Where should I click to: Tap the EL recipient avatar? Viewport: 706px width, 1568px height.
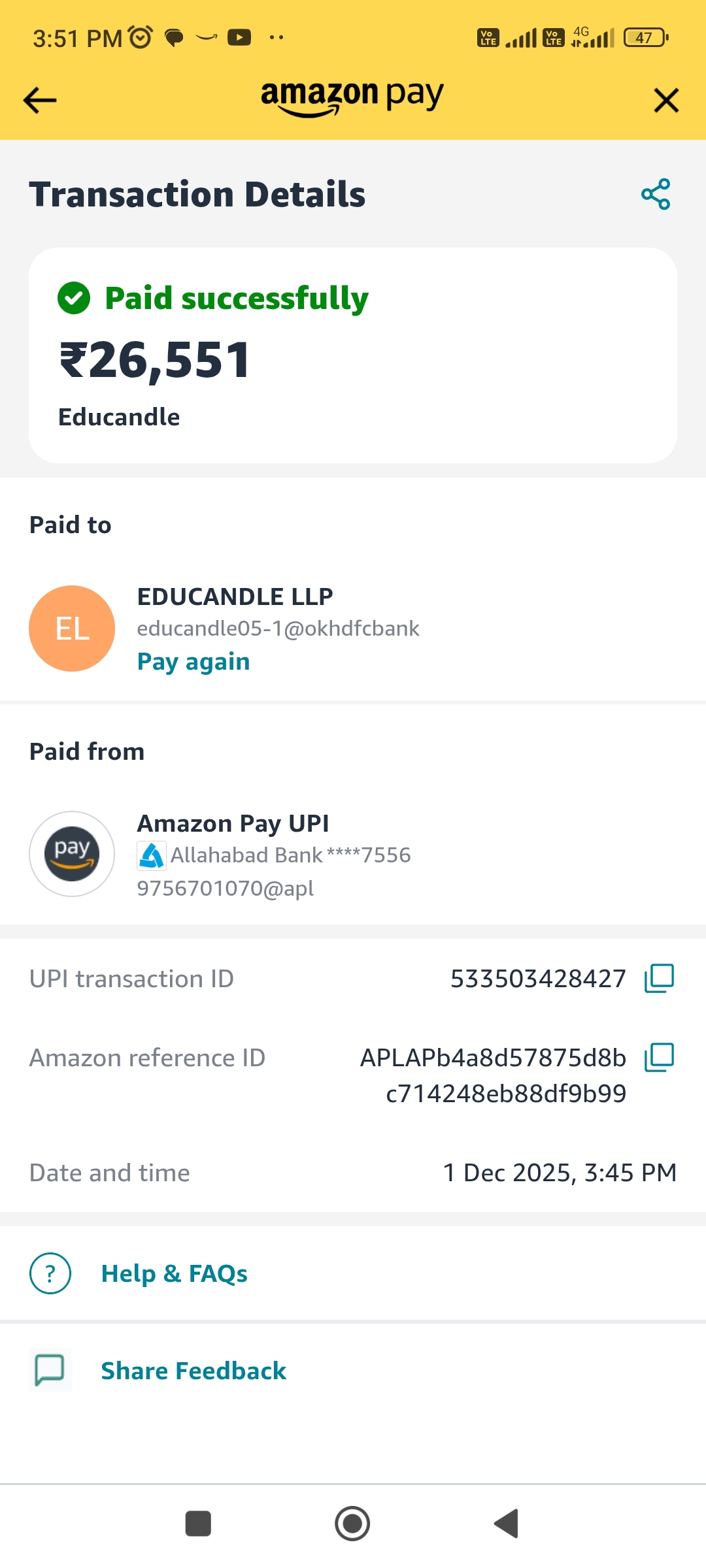point(72,629)
